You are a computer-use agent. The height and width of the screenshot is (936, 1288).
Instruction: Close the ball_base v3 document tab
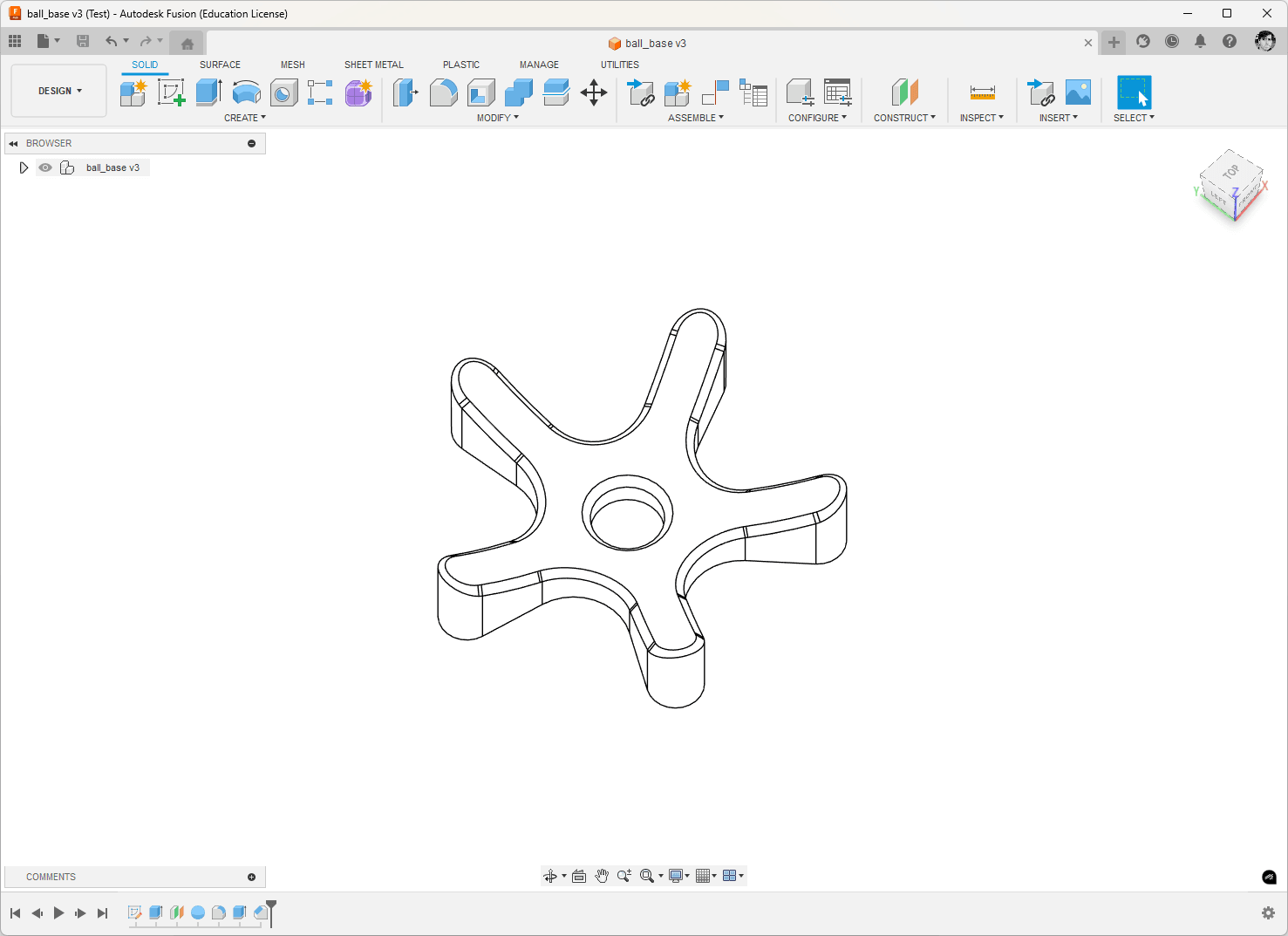coord(1088,43)
